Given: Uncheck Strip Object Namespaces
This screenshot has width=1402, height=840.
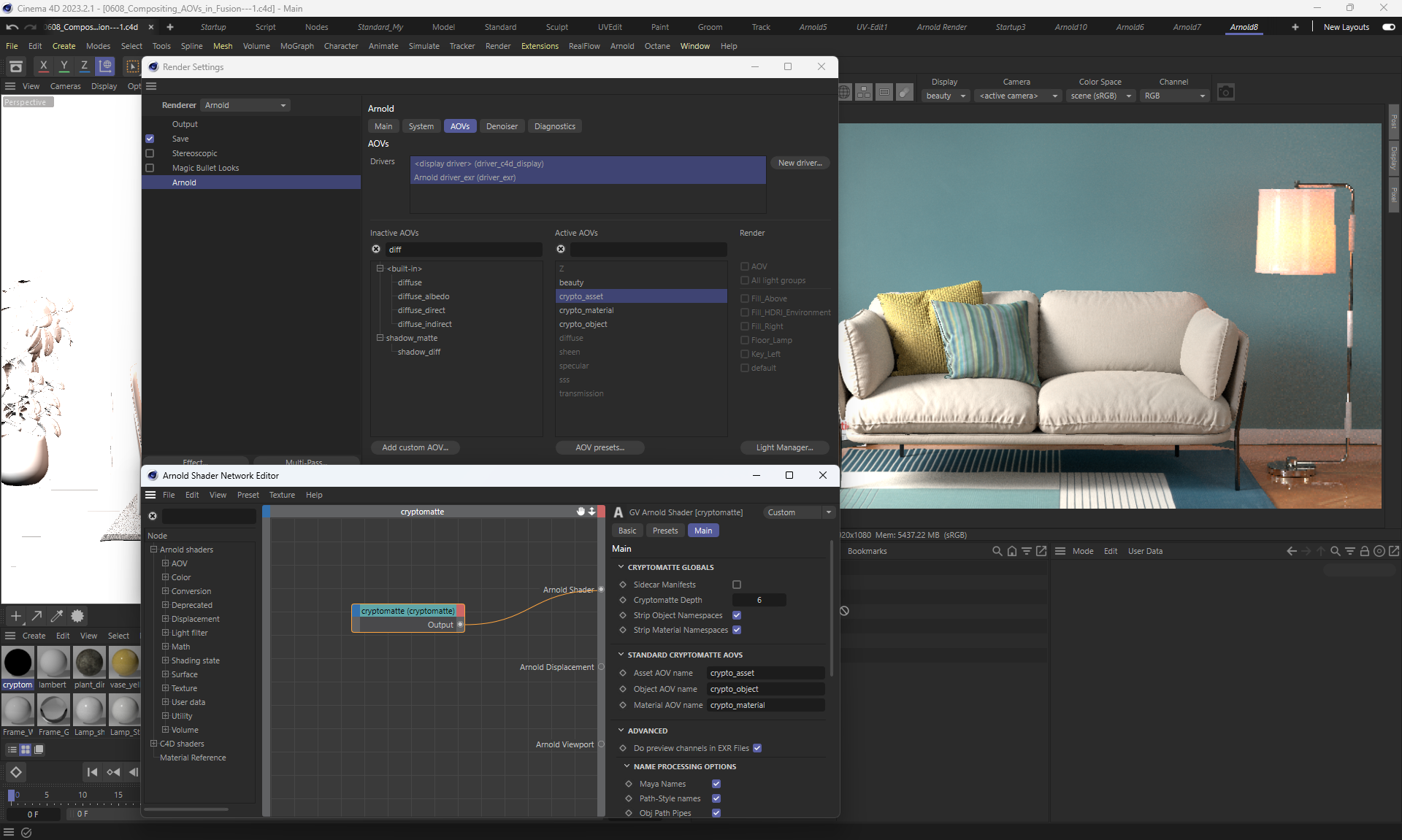Looking at the screenshot, I should (737, 615).
